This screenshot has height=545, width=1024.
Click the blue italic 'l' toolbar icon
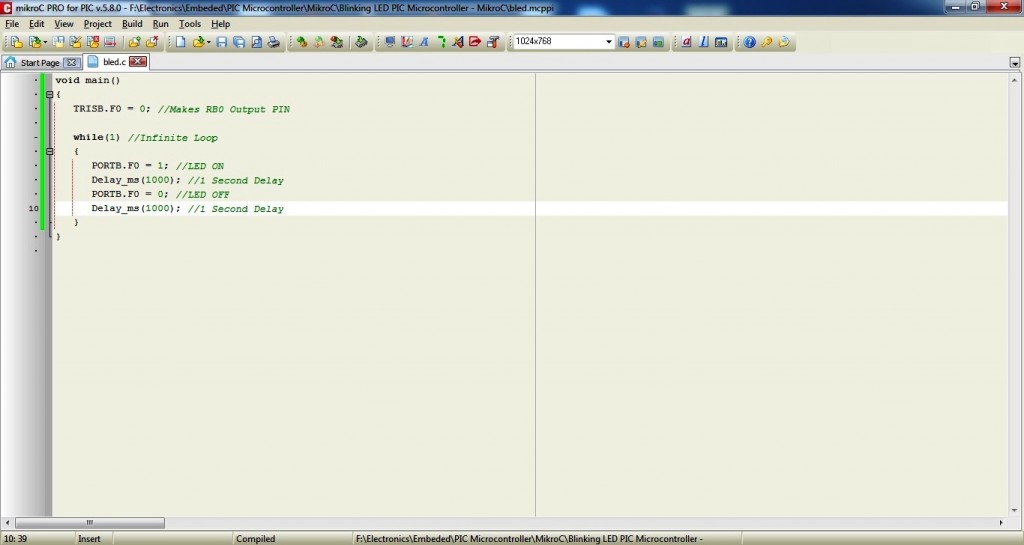pyautogui.click(x=703, y=42)
